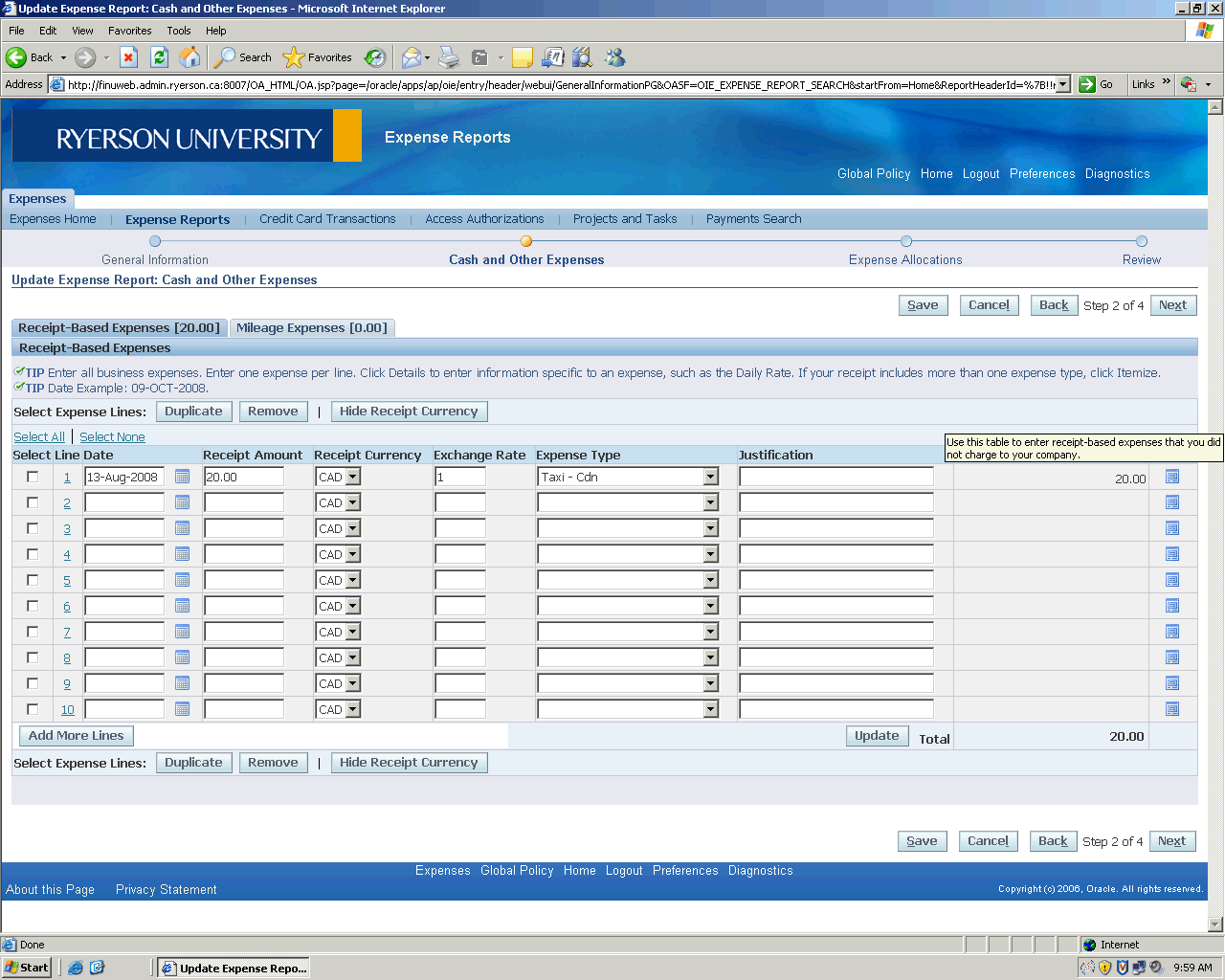The width and height of the screenshot is (1225, 980).
Task: Switch to the Mileage Expenses tab
Action: [x=311, y=328]
